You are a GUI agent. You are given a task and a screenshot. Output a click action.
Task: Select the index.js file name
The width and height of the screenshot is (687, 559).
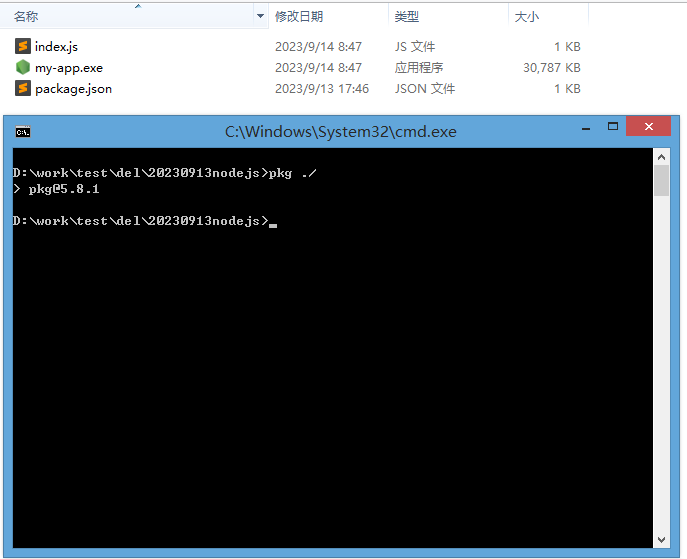coord(57,46)
